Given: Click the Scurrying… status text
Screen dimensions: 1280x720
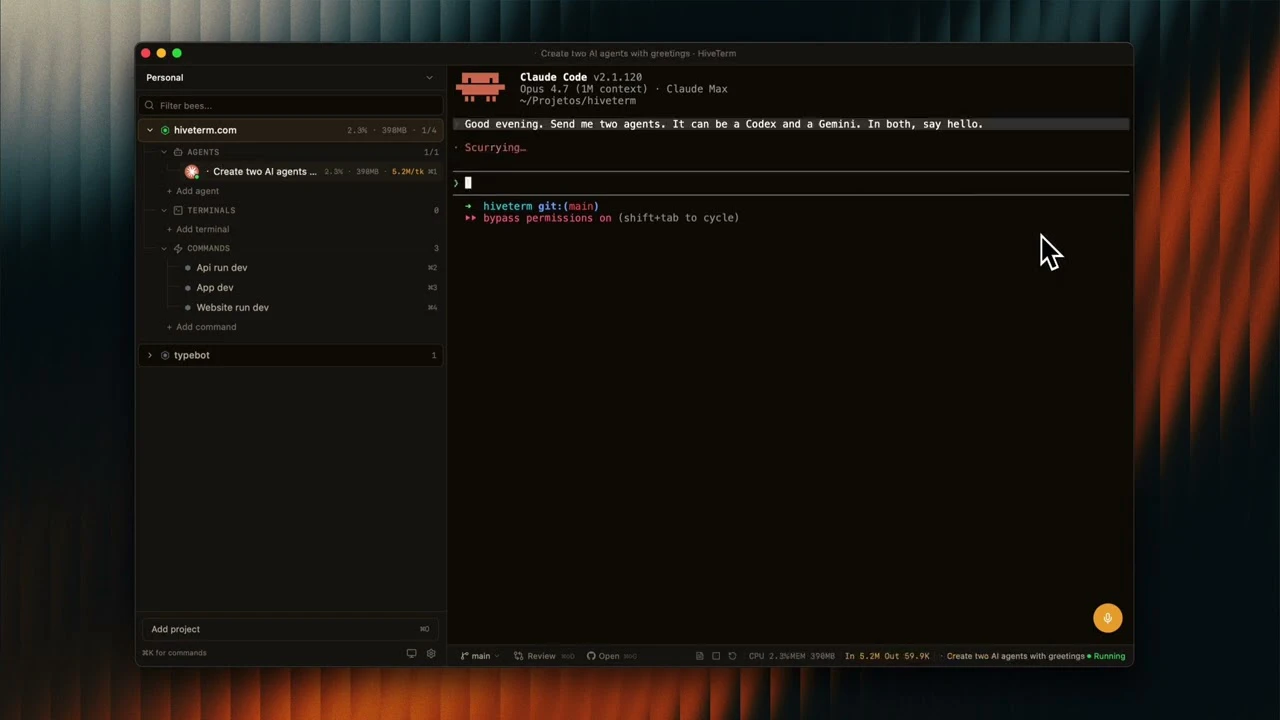Looking at the screenshot, I should tap(495, 148).
